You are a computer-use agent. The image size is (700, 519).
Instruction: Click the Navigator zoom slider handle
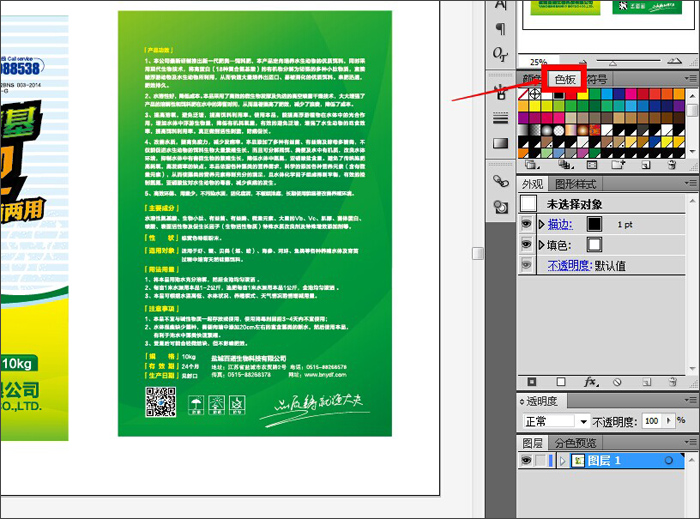613,63
